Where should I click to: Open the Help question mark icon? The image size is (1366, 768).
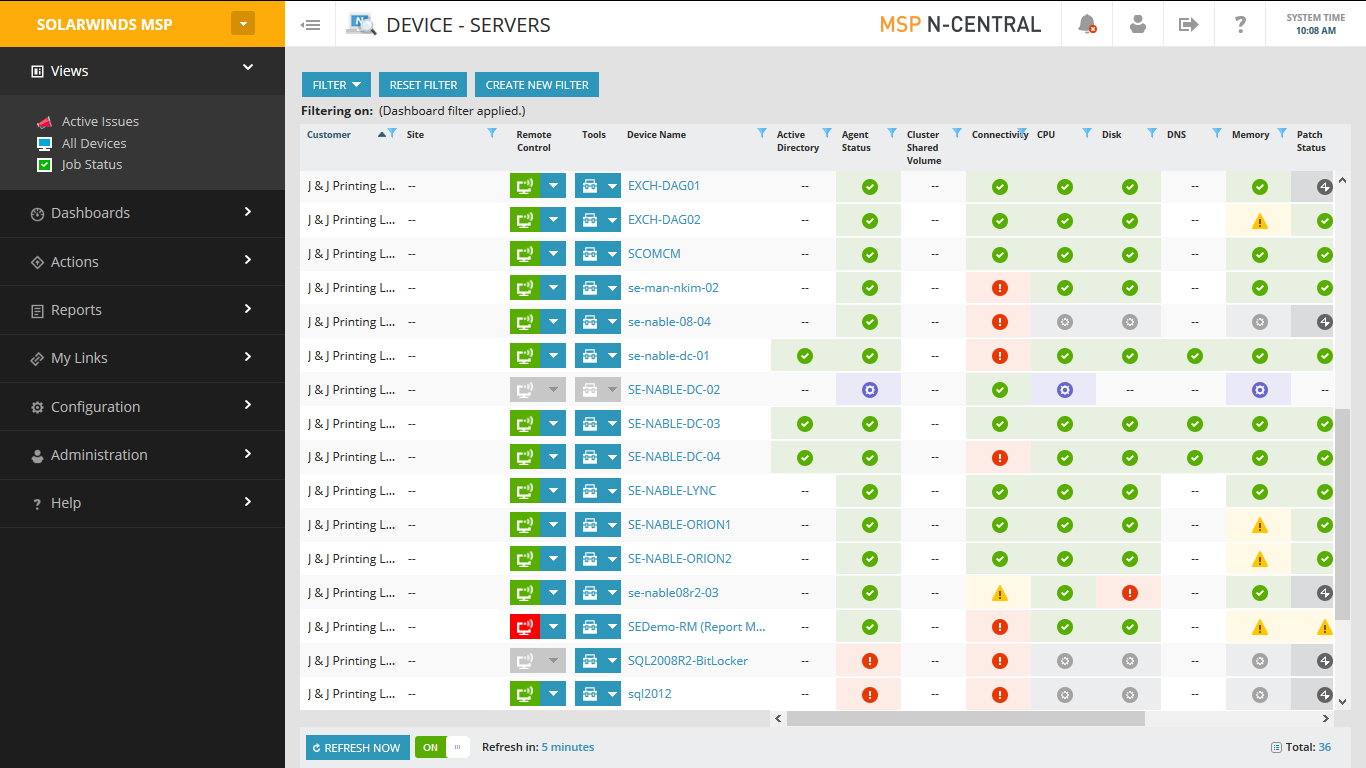(1240, 24)
